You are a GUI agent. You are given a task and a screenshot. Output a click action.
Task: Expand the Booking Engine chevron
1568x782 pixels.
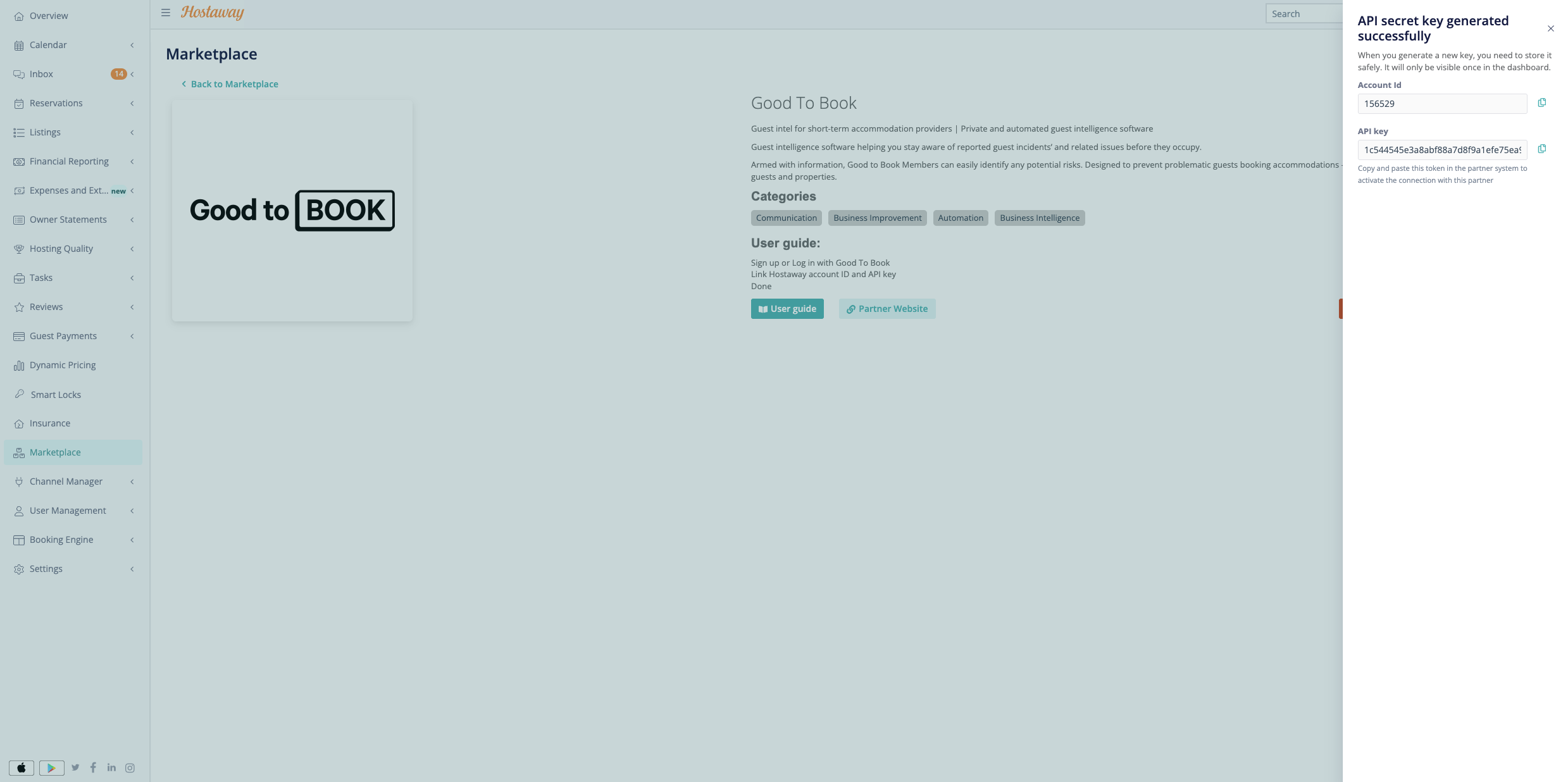coord(132,540)
